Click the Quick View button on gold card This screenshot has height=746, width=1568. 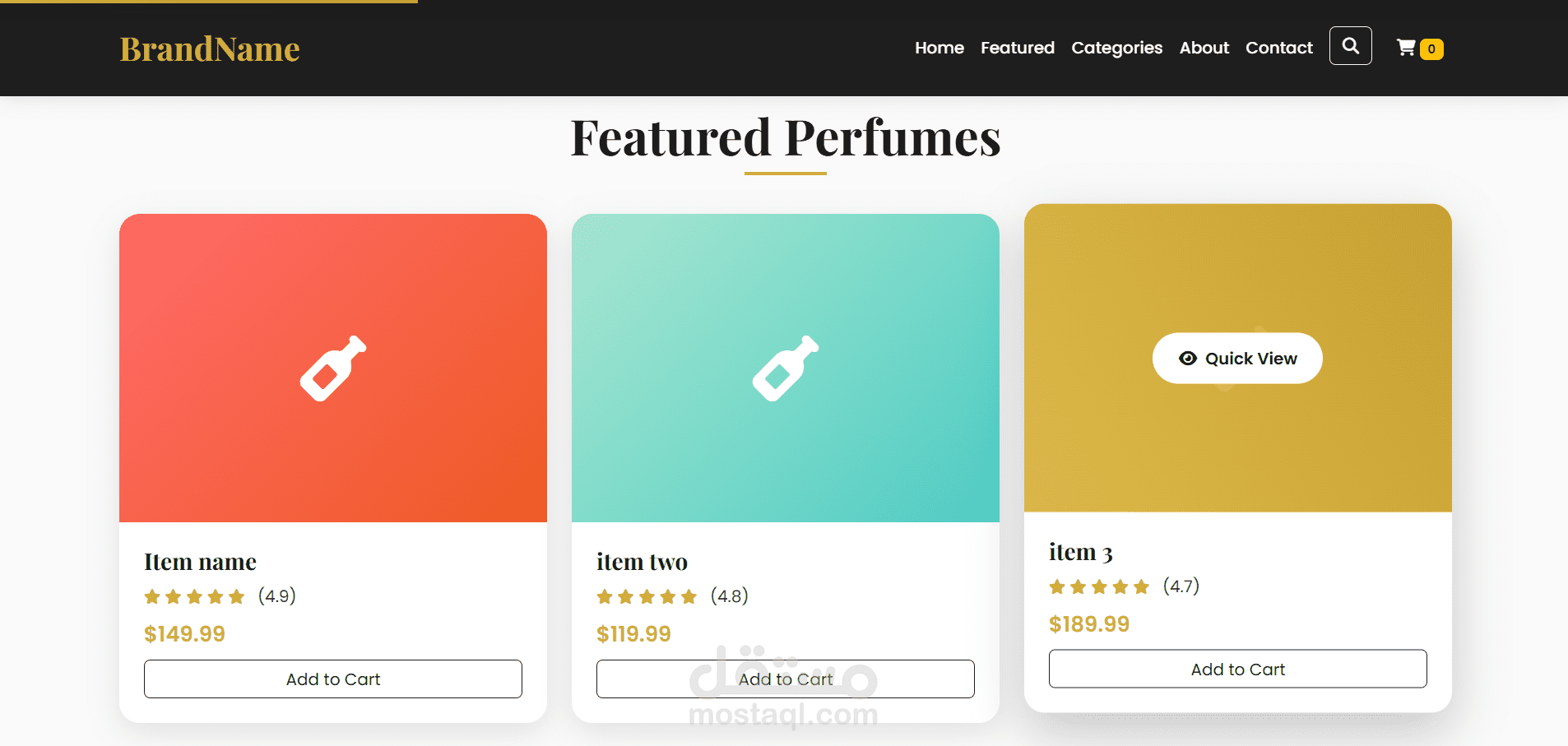[x=1237, y=359]
